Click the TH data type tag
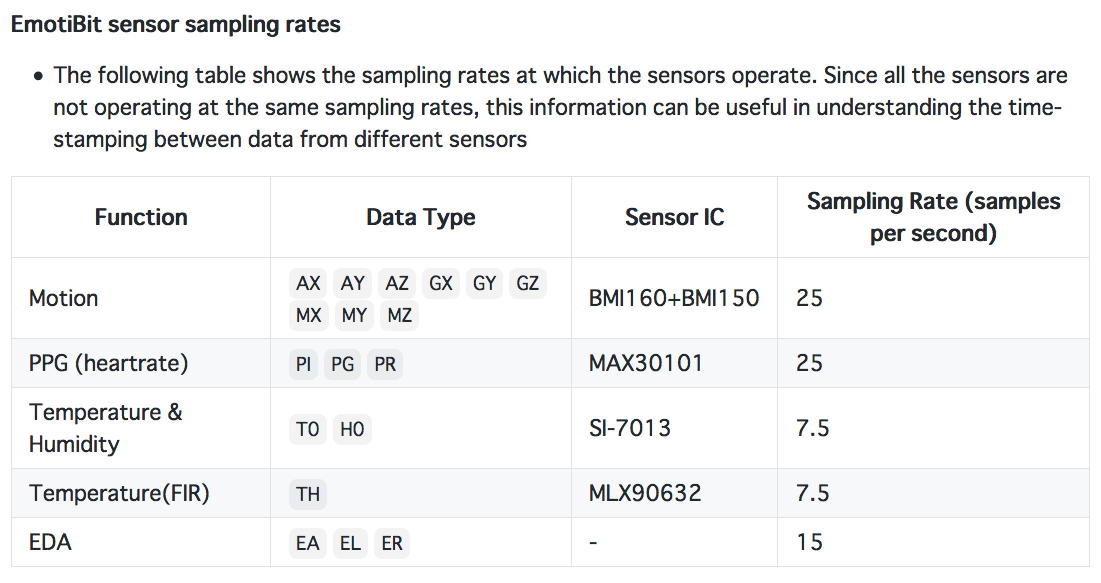 click(x=308, y=494)
